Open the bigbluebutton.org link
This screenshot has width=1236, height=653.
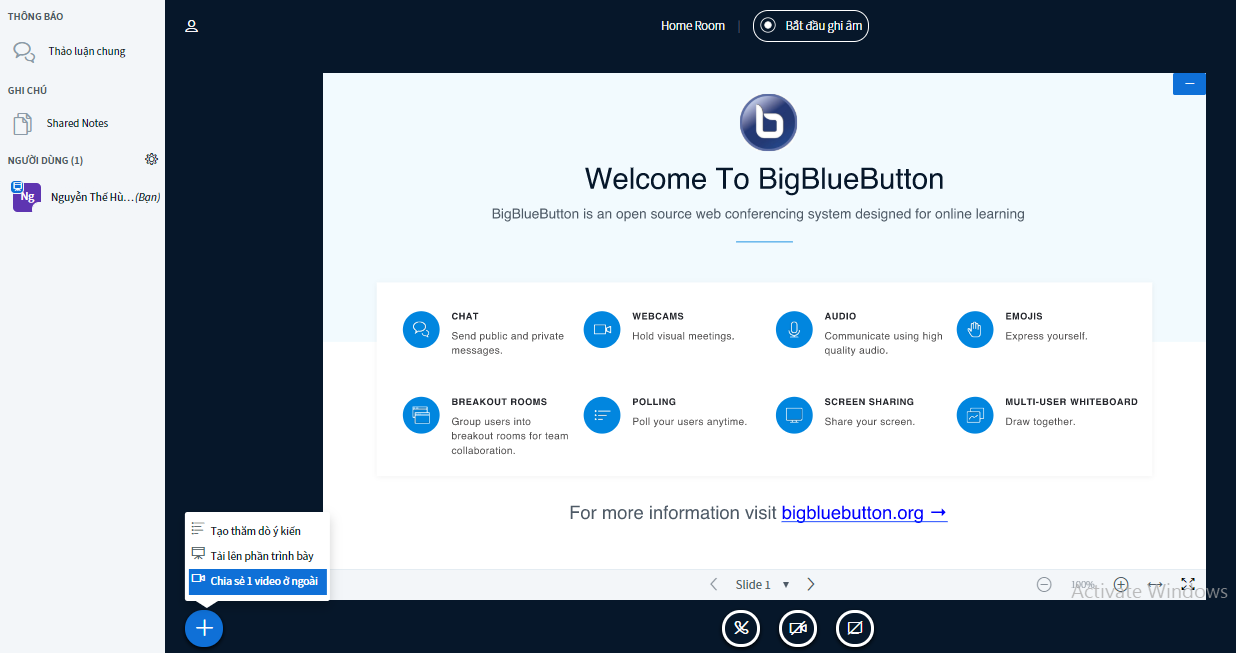pyautogui.click(x=864, y=513)
